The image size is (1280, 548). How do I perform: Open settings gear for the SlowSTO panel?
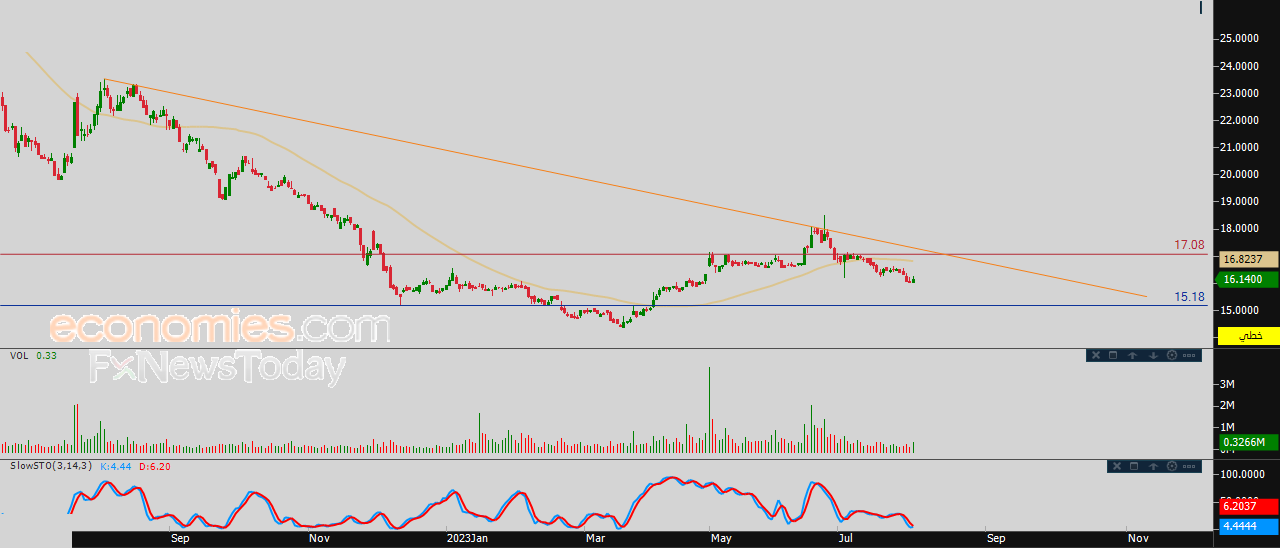click(1172, 466)
